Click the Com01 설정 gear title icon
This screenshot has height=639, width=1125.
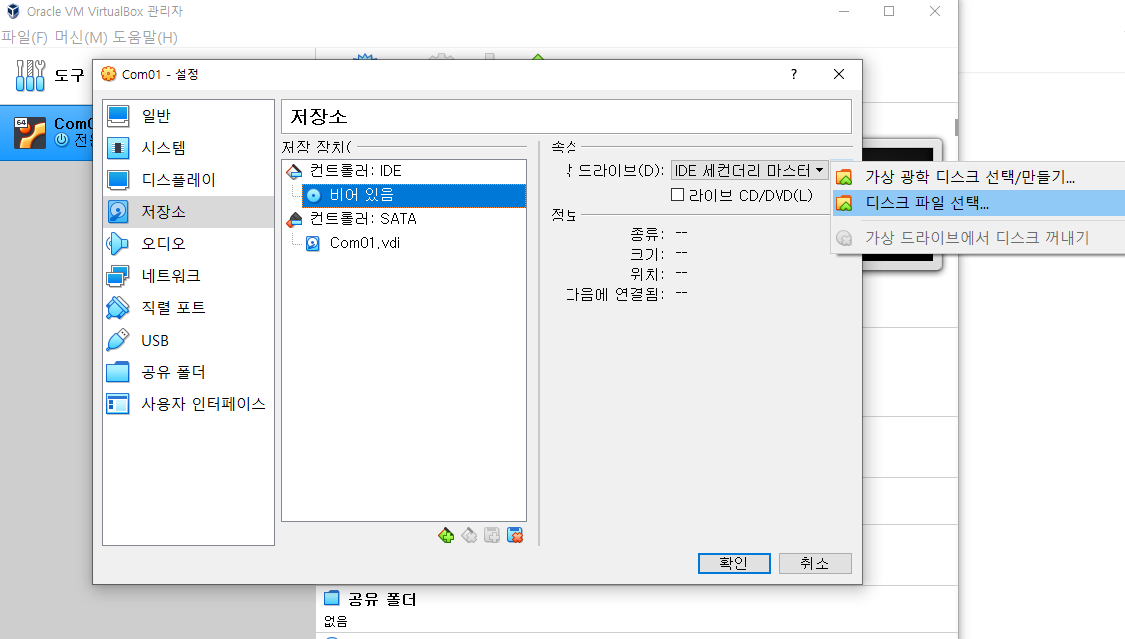click(109, 74)
